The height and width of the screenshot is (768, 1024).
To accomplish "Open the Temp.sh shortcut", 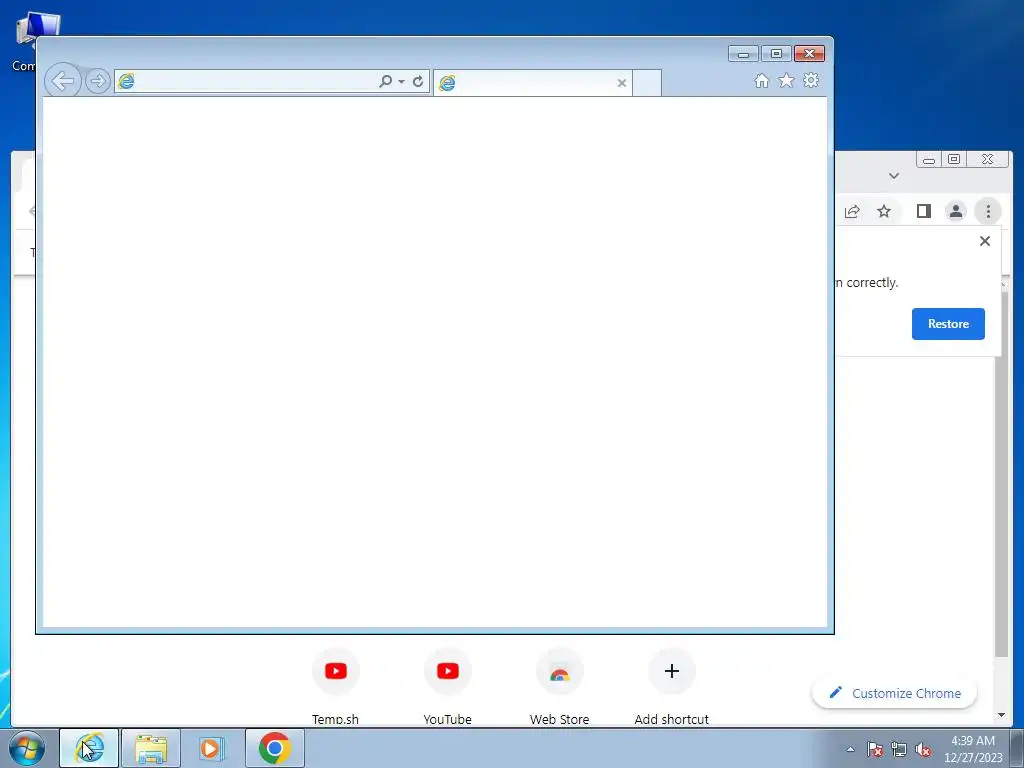I will 336,687.
